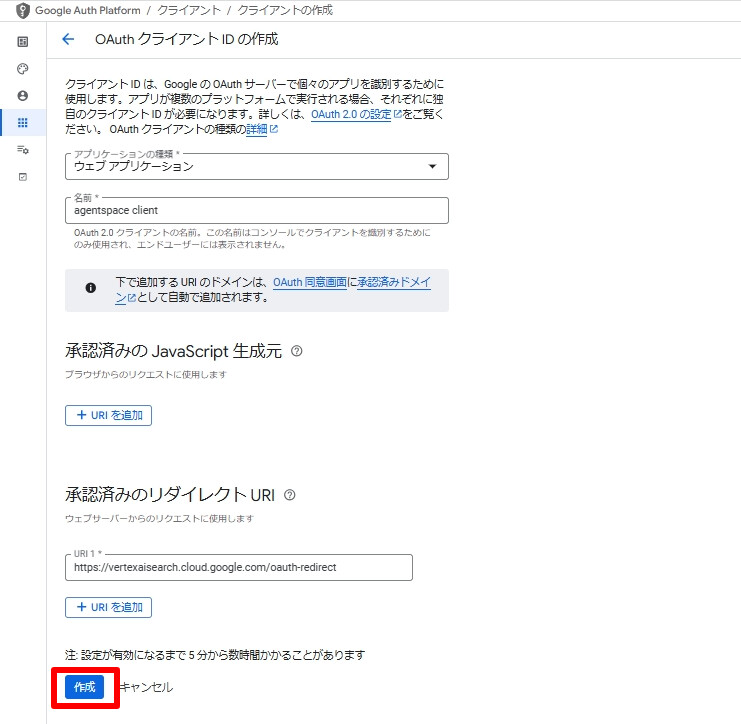Click the OAuth クライアント ID の作成 title
The width and height of the screenshot is (741, 724).
click(x=187, y=39)
